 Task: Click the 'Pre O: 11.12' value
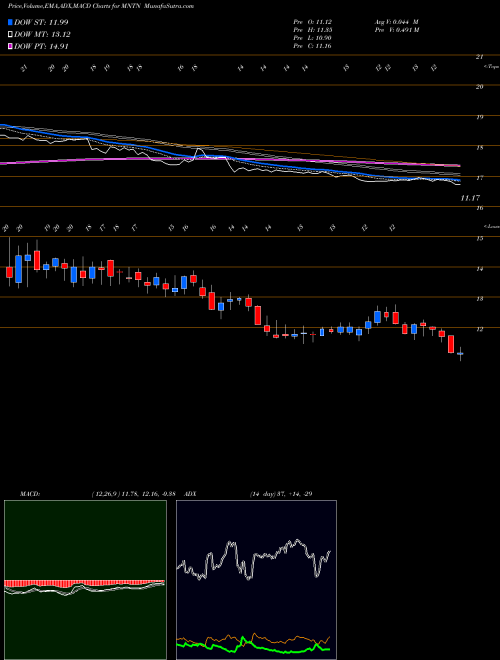[x=313, y=22]
